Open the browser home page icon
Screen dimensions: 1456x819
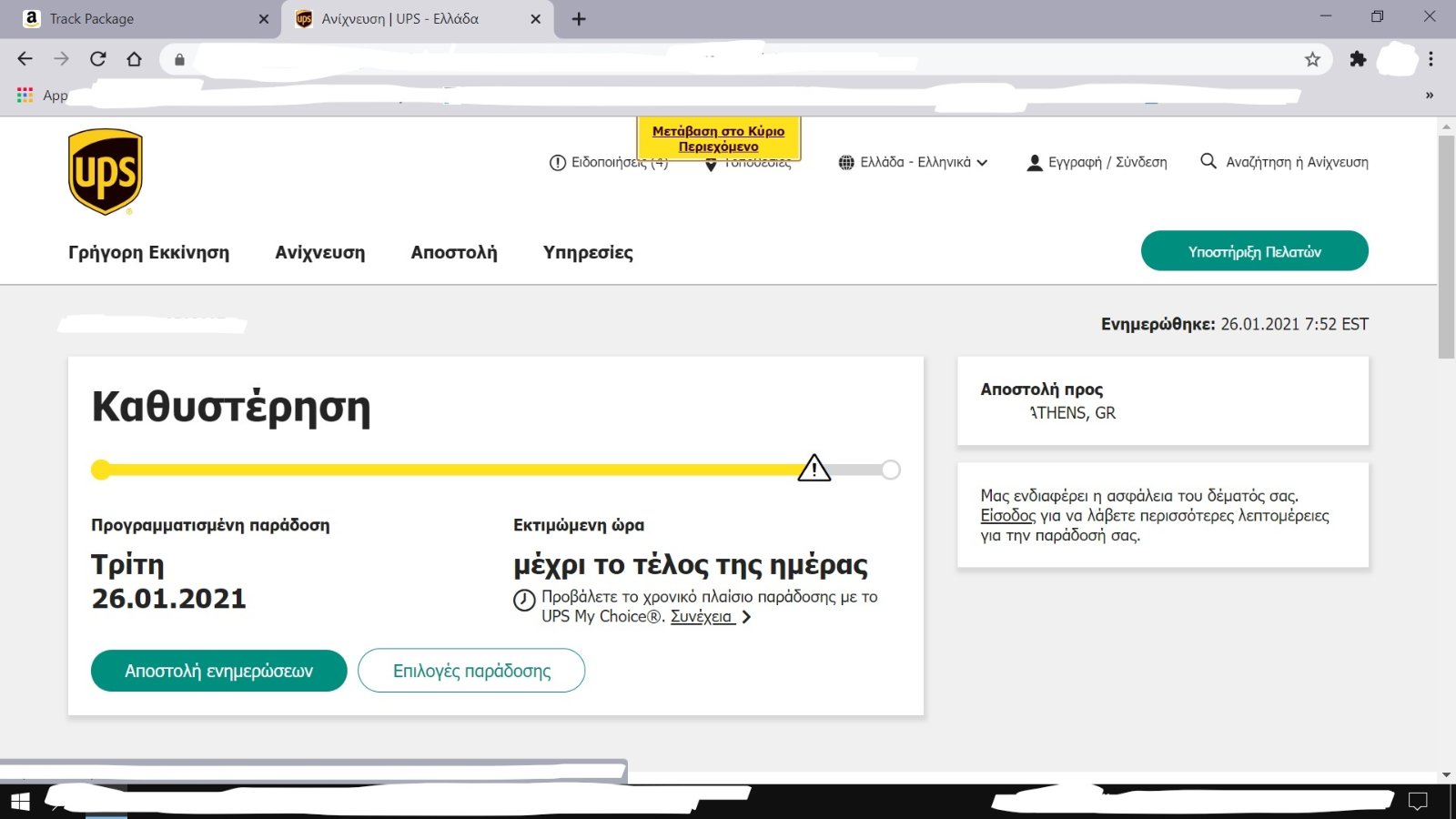coord(134,59)
